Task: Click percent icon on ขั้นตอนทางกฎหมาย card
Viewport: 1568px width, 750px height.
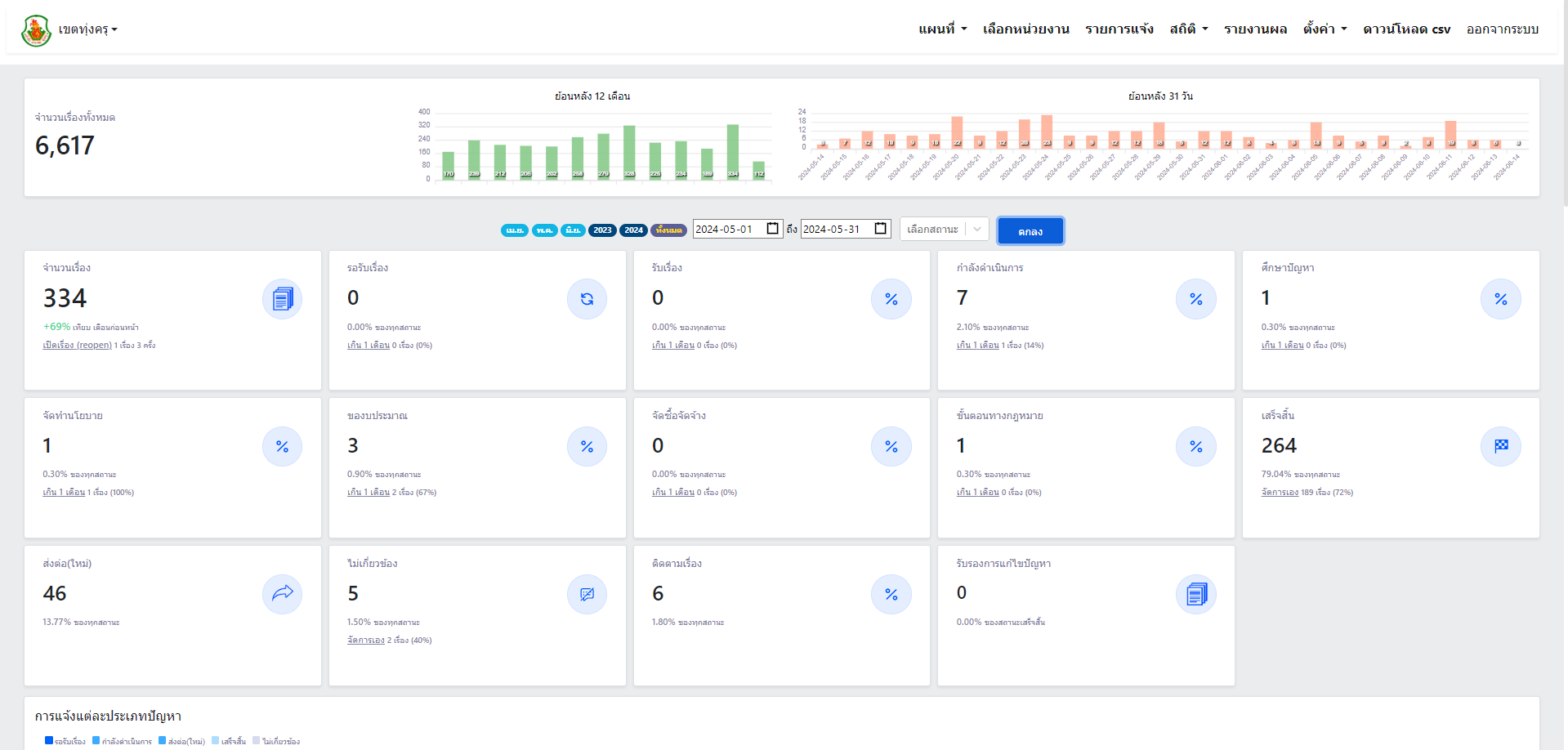Action: (1196, 447)
